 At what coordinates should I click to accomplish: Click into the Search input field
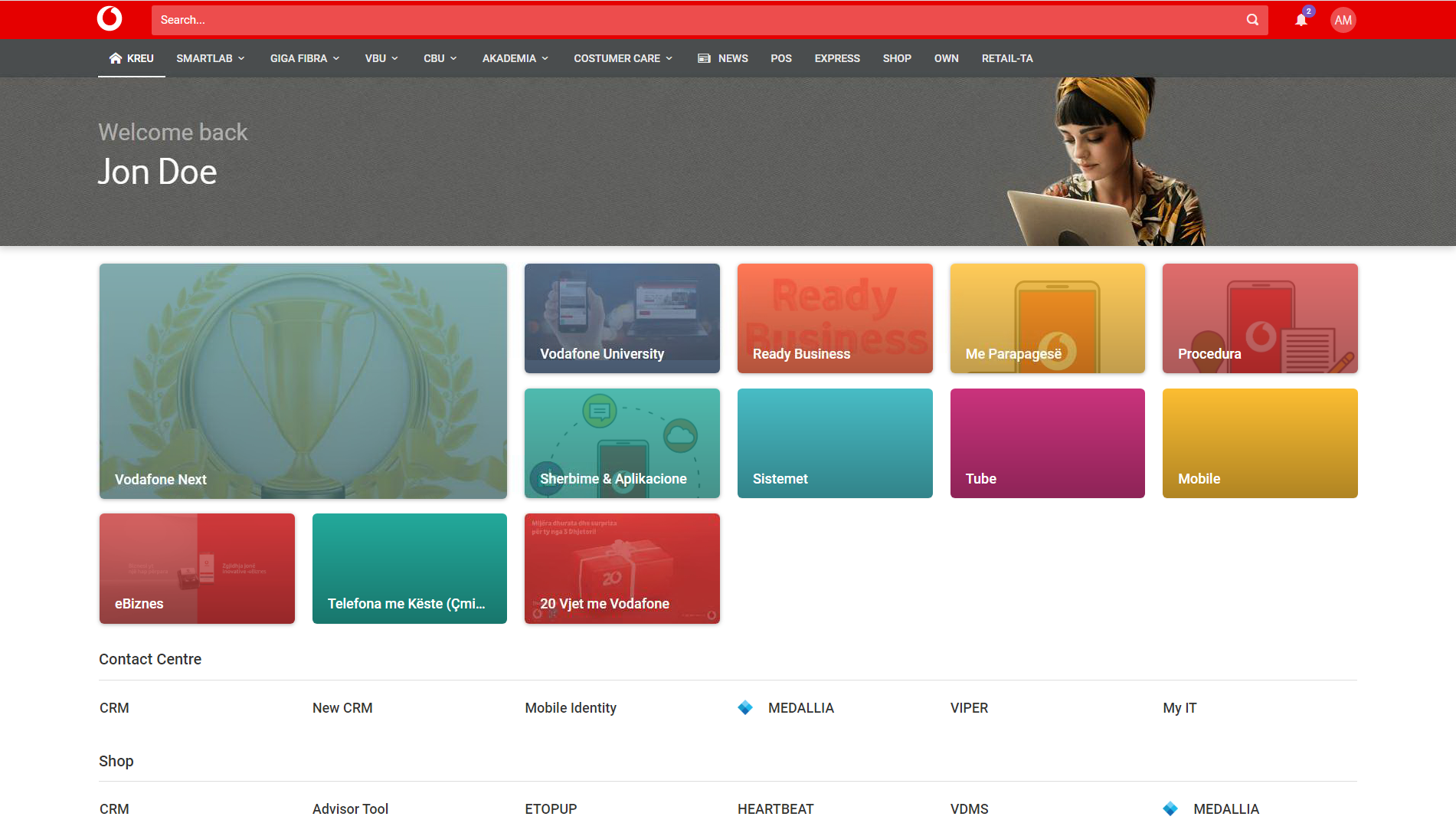(x=689, y=20)
